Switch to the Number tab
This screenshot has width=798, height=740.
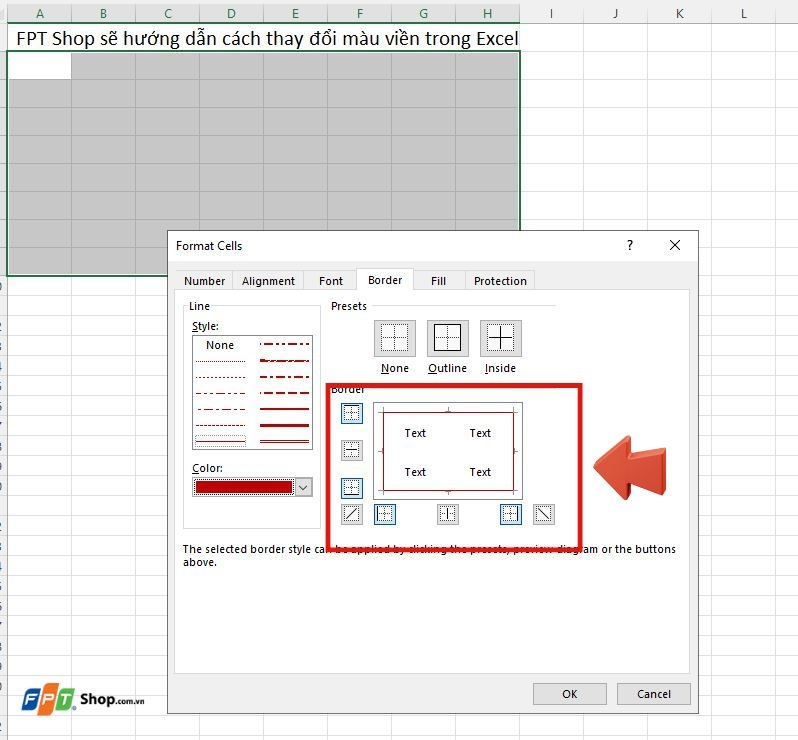click(x=204, y=281)
